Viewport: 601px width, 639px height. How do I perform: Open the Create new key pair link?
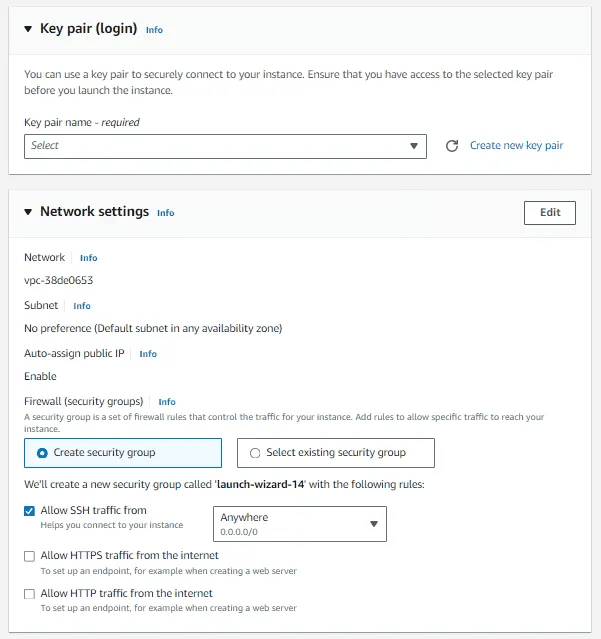(516, 145)
